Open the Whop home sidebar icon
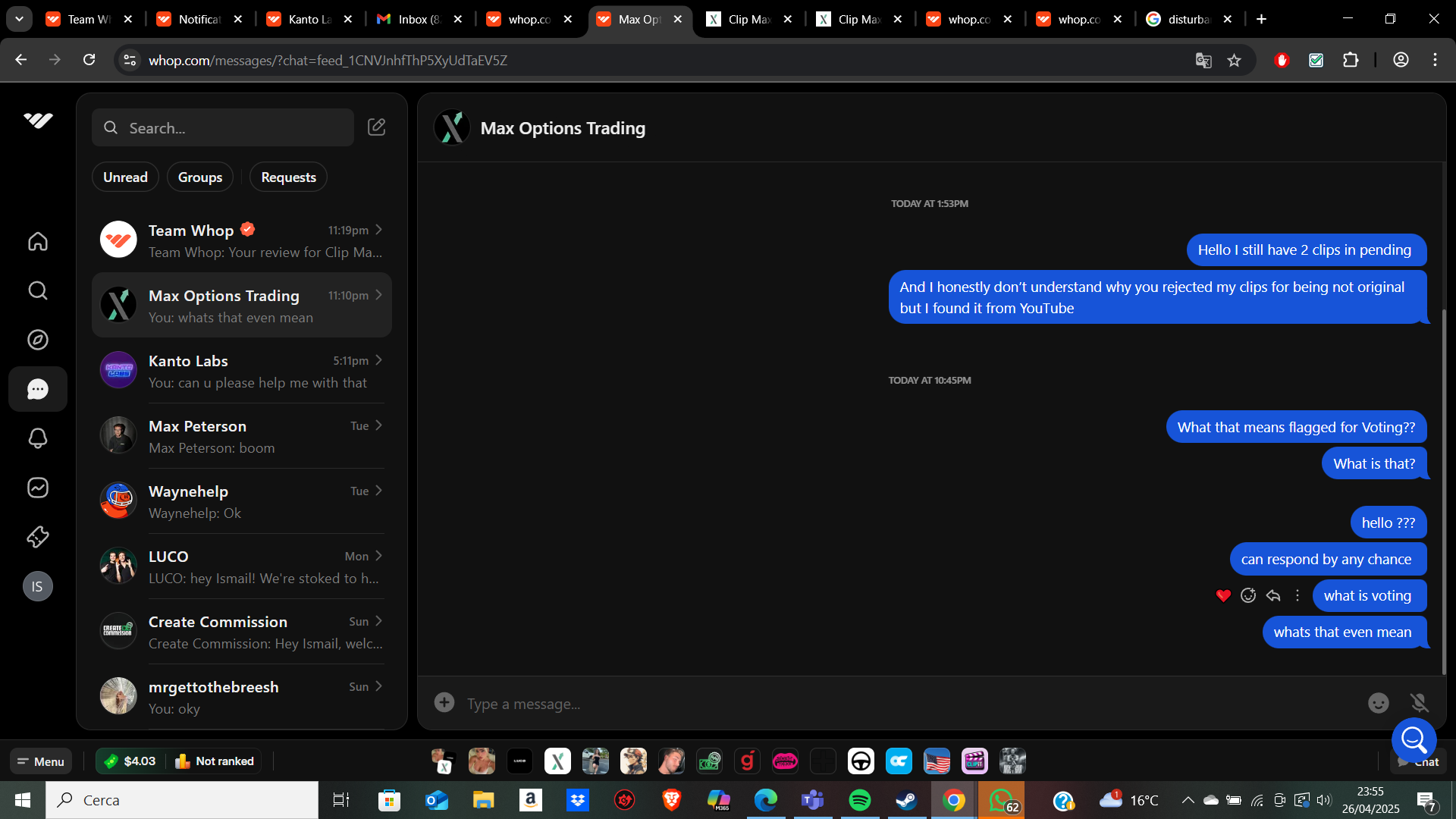This screenshot has width=1456, height=819. coord(38,241)
